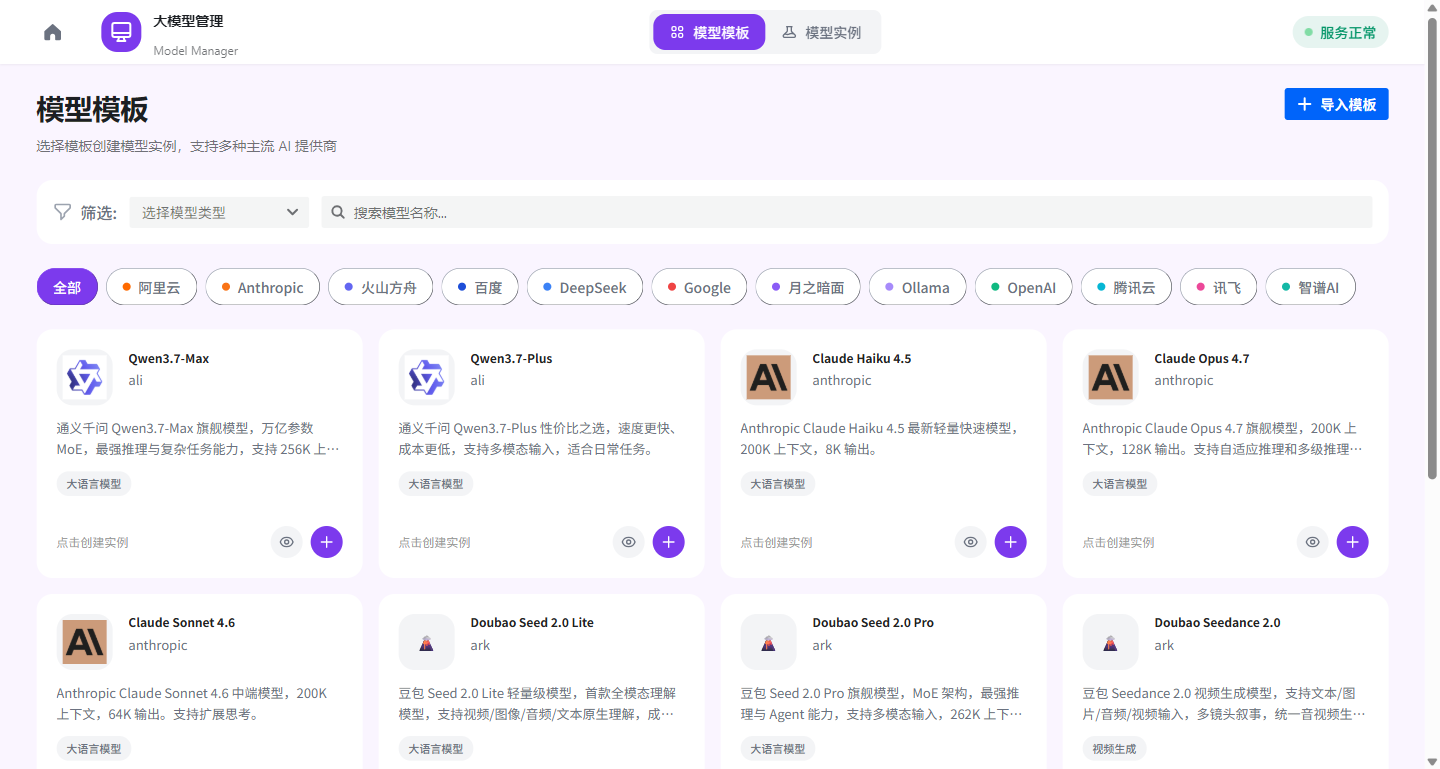Switch to 模型模板 tab
1440x769 pixels.
709,32
